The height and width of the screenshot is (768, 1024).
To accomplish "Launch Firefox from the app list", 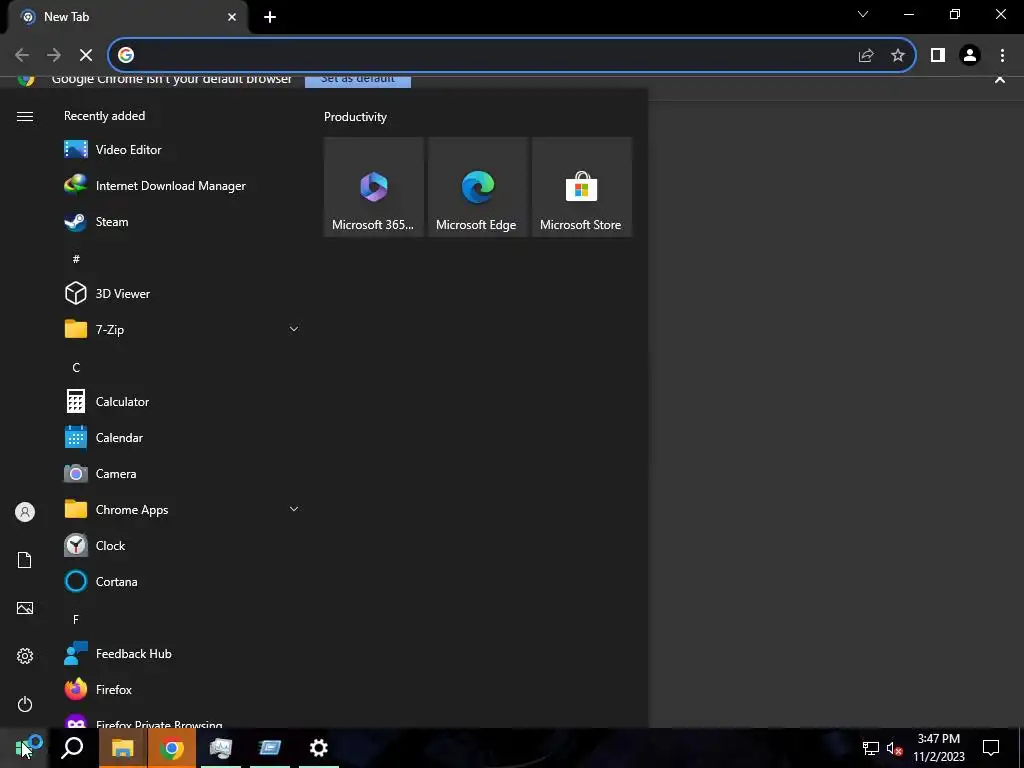I will click(181, 690).
